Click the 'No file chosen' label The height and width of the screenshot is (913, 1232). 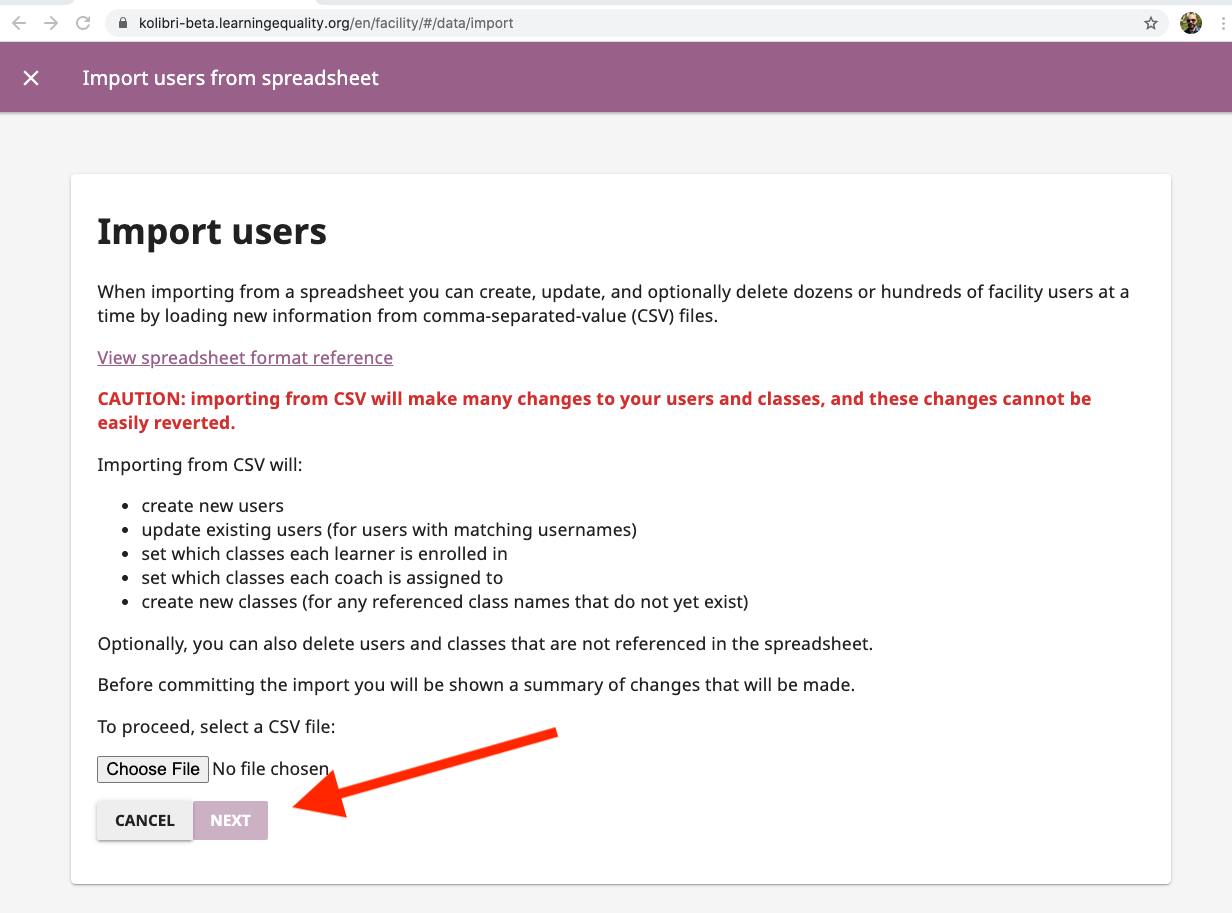(270, 769)
